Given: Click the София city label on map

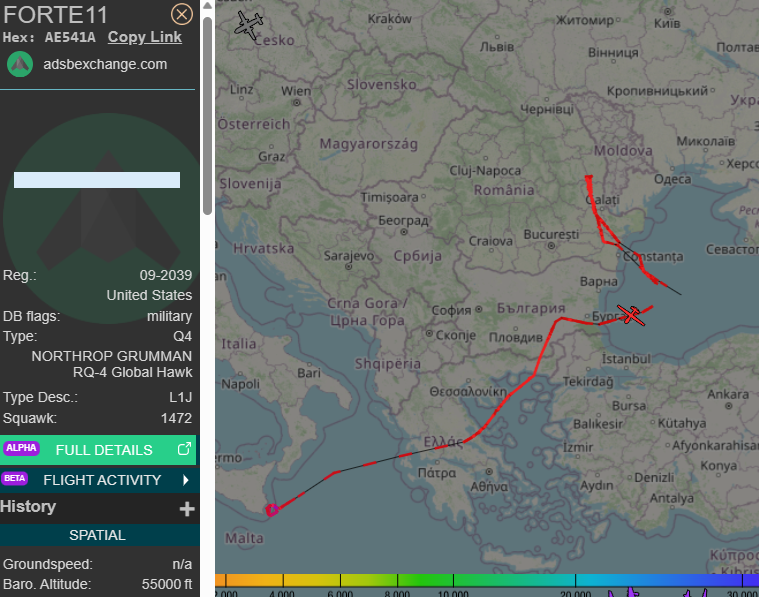Looking at the screenshot, I should point(451,310).
